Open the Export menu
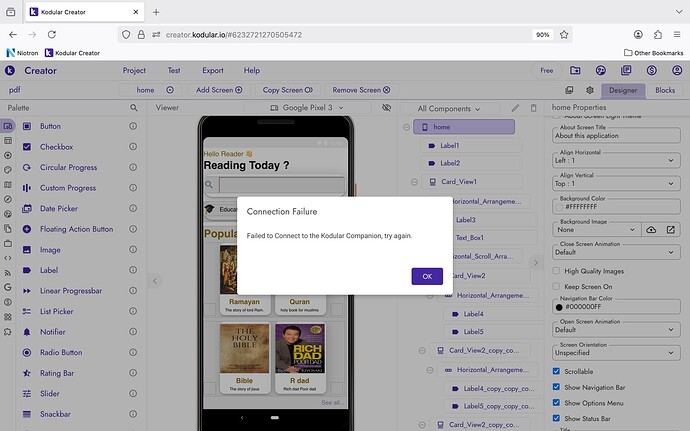The height and width of the screenshot is (431, 690). tap(213, 70)
